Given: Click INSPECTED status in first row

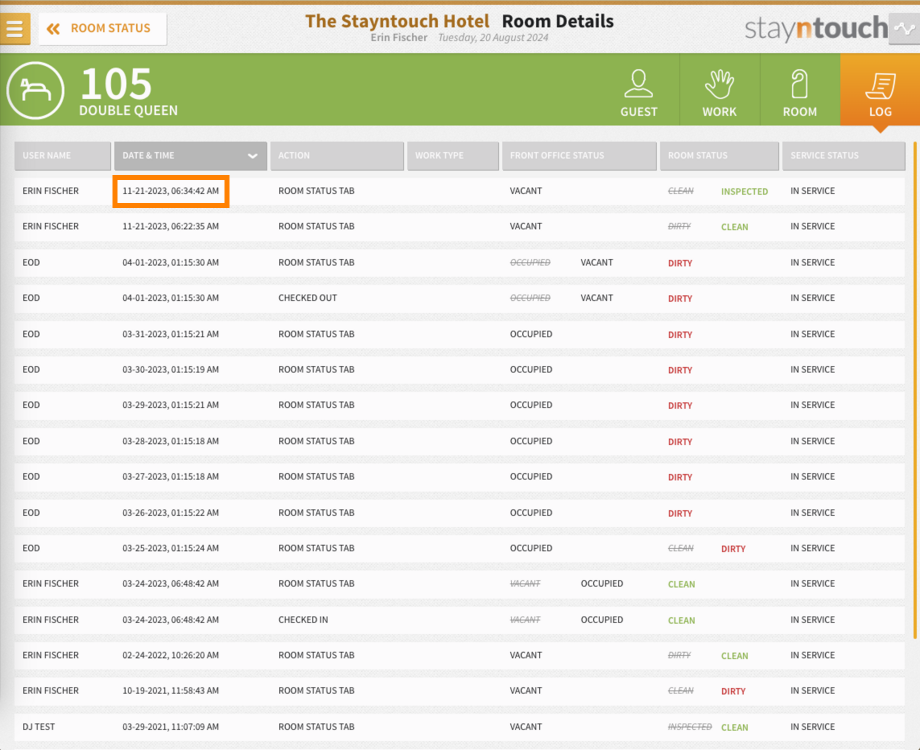Looking at the screenshot, I should click(x=744, y=191).
